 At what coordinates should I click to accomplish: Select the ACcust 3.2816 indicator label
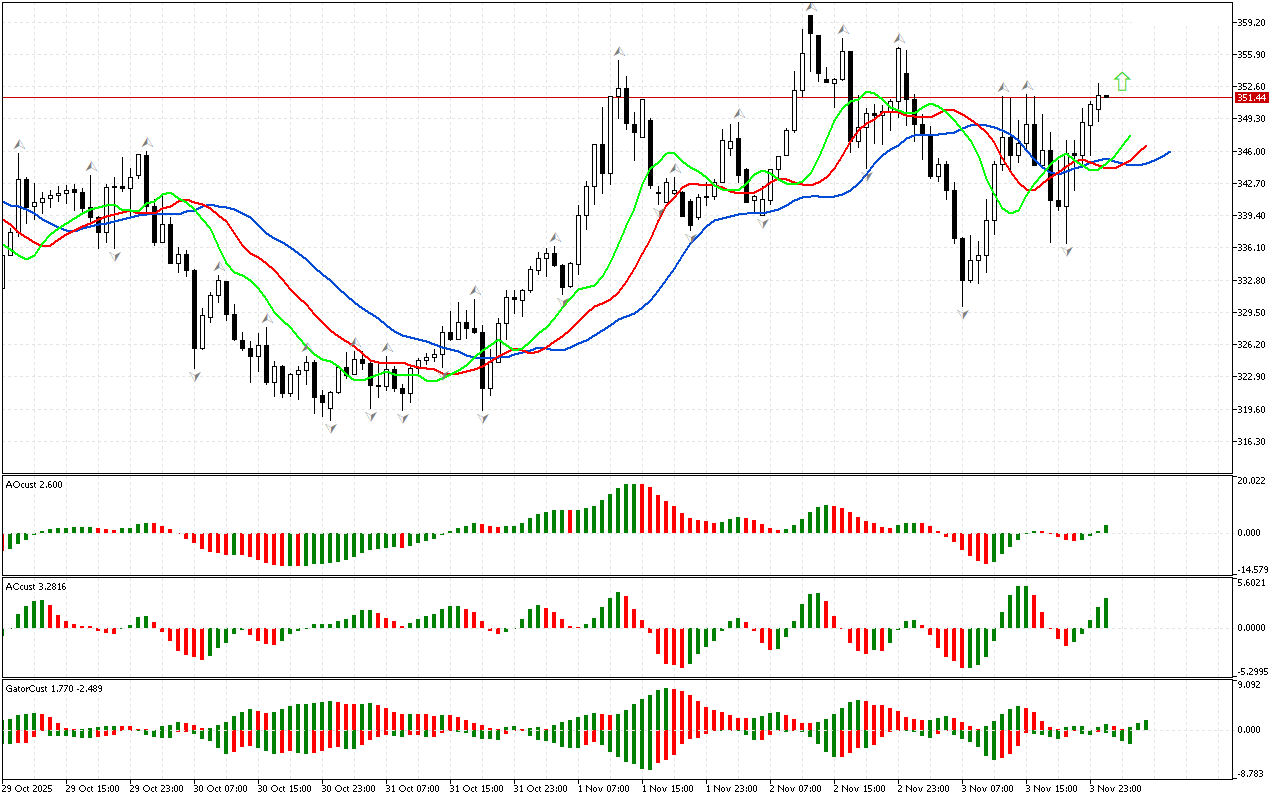coord(36,586)
